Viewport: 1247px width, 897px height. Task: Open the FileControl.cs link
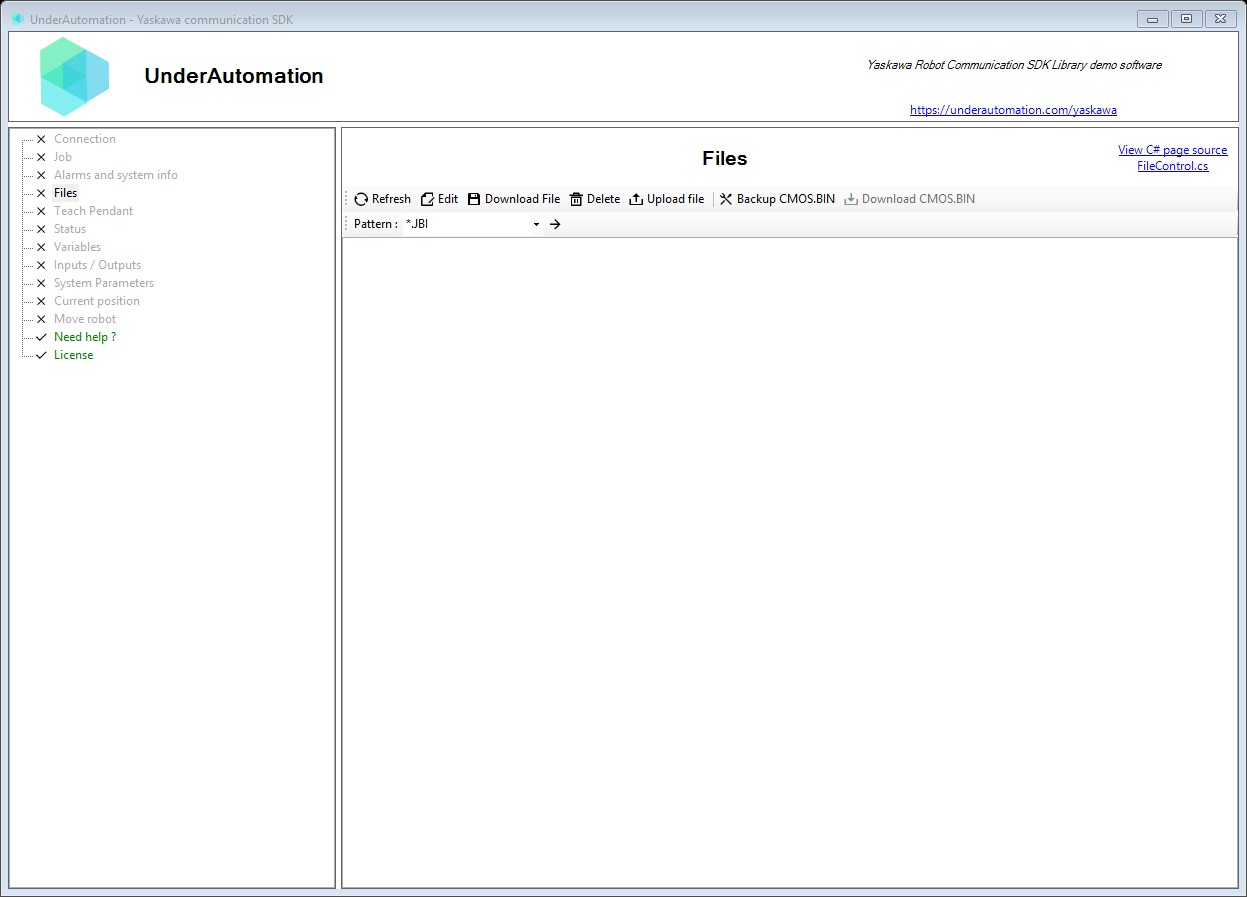coord(1172,166)
